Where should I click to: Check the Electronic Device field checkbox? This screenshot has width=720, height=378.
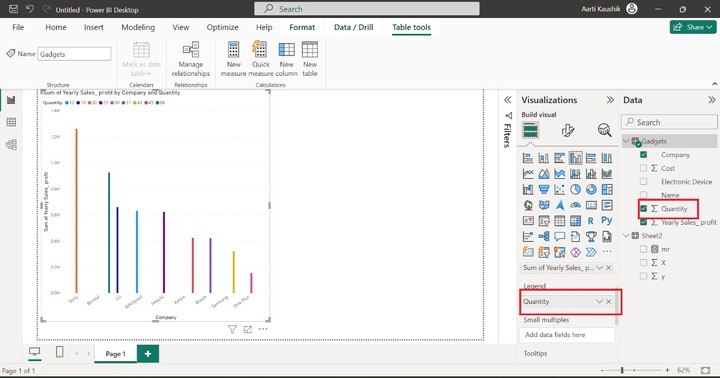(x=643, y=182)
